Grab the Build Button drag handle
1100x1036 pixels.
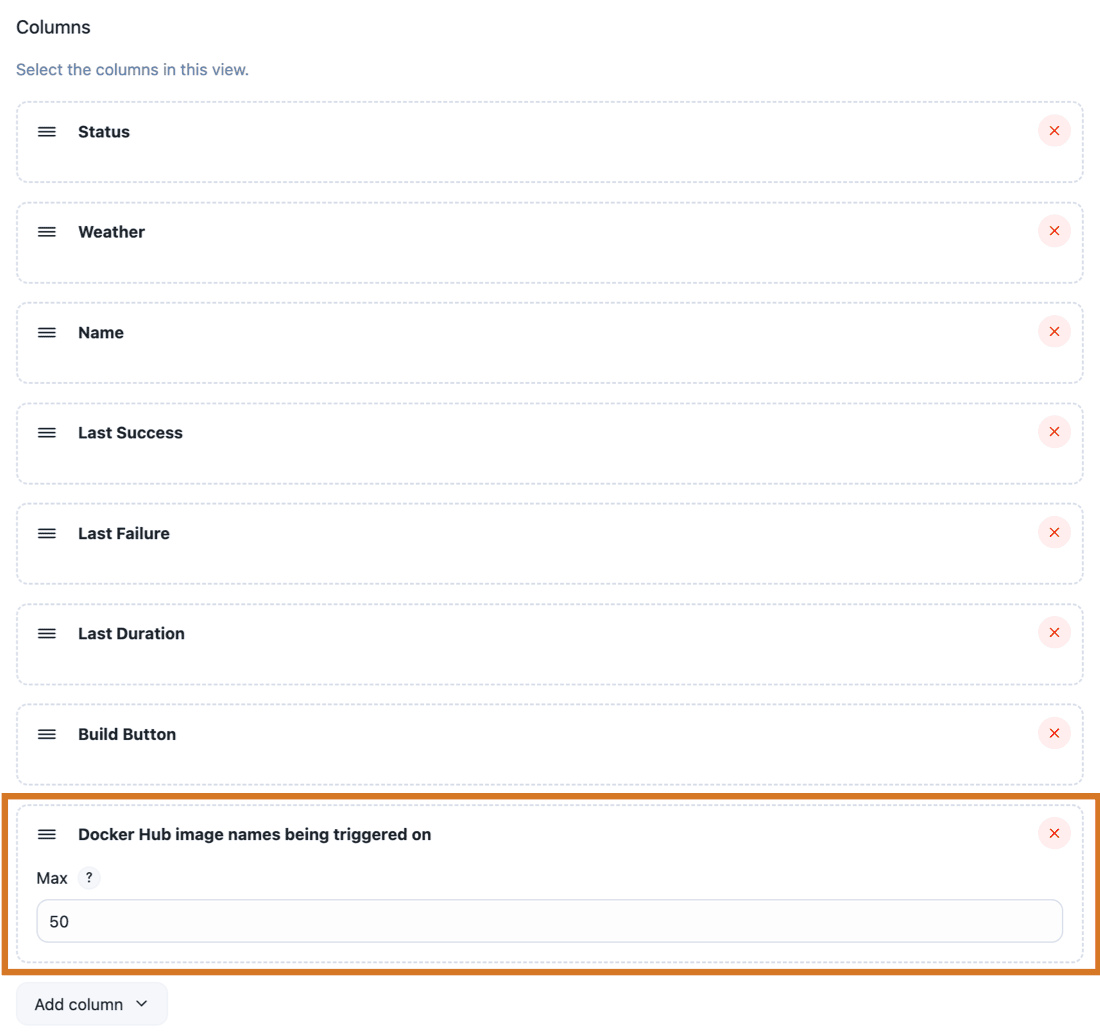tap(47, 734)
